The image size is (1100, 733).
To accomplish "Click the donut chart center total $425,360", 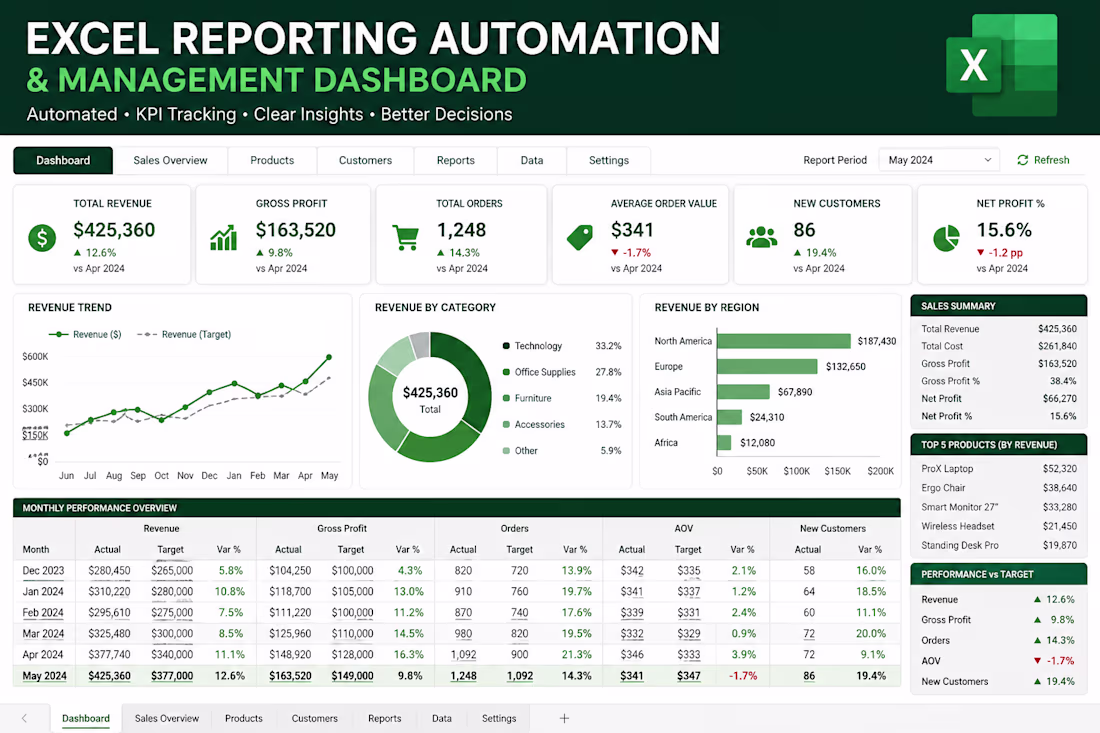I will tap(430, 393).
